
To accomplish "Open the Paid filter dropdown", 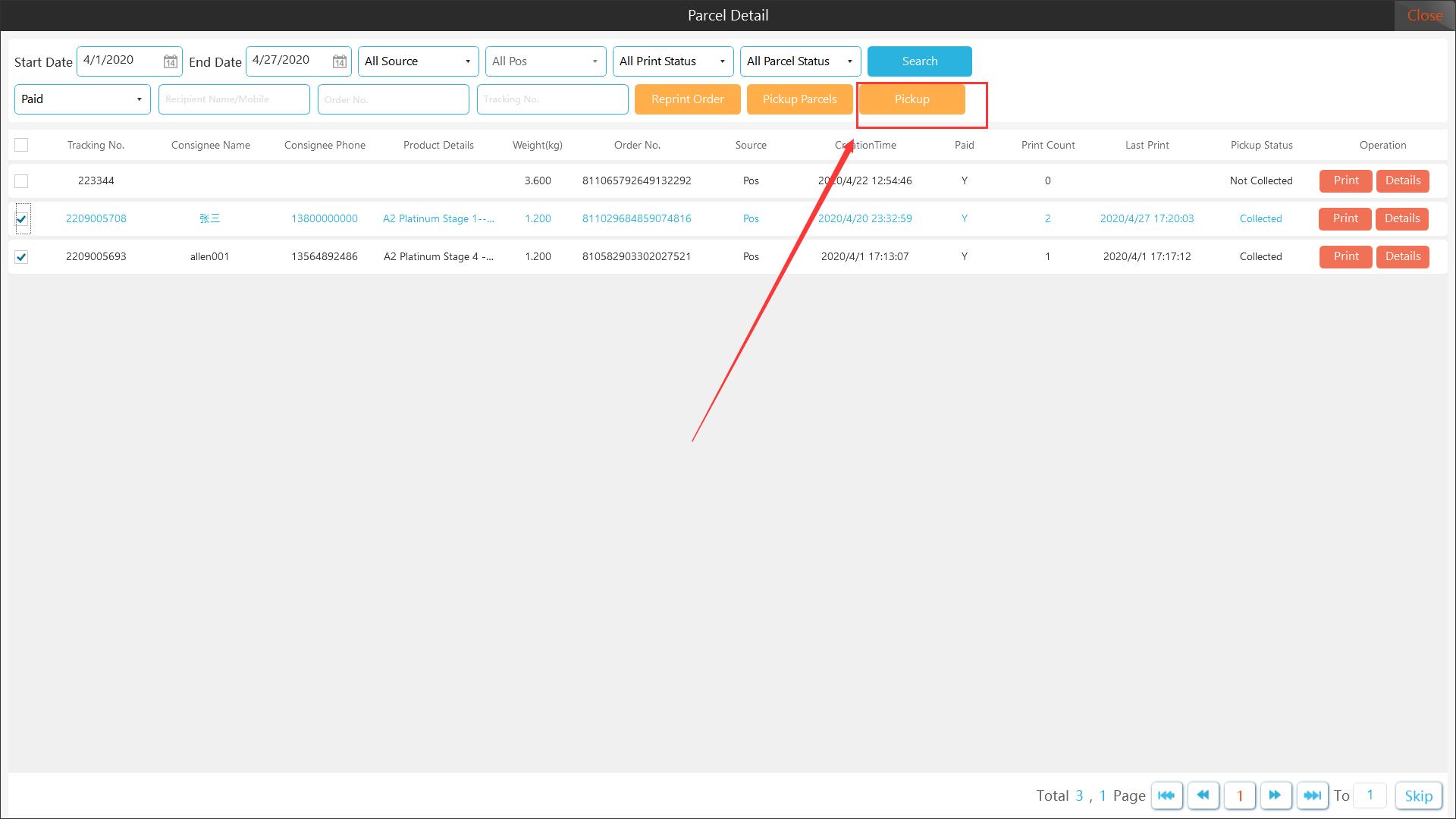I will coord(82,99).
